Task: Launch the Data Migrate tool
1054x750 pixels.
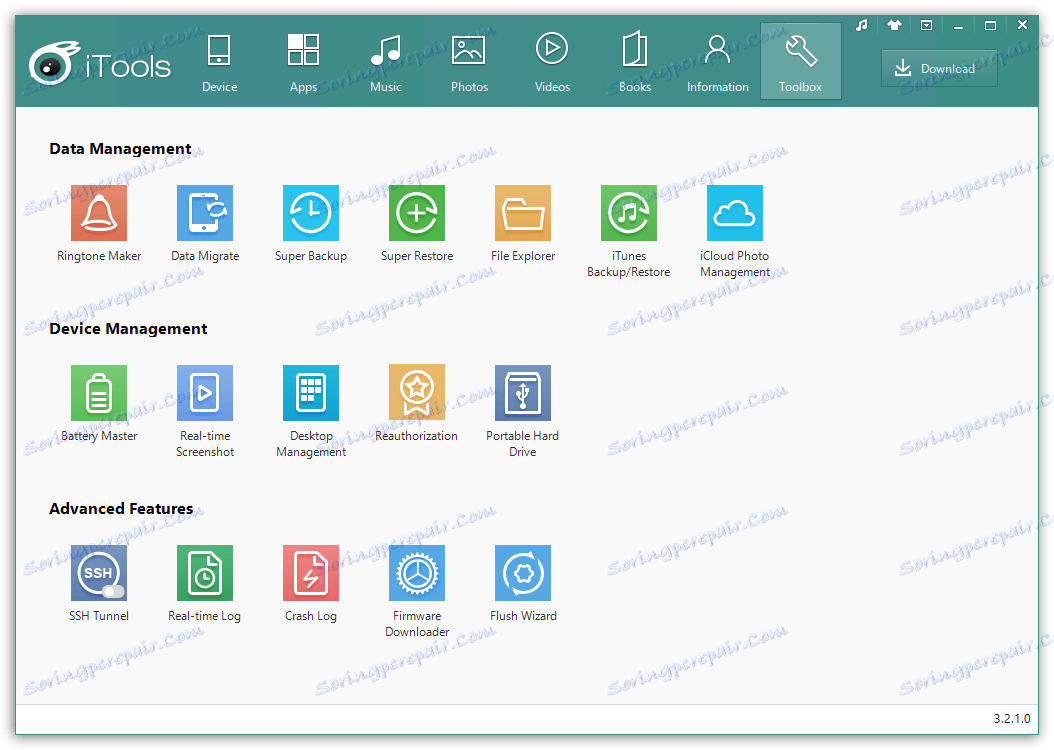Action: click(205, 213)
